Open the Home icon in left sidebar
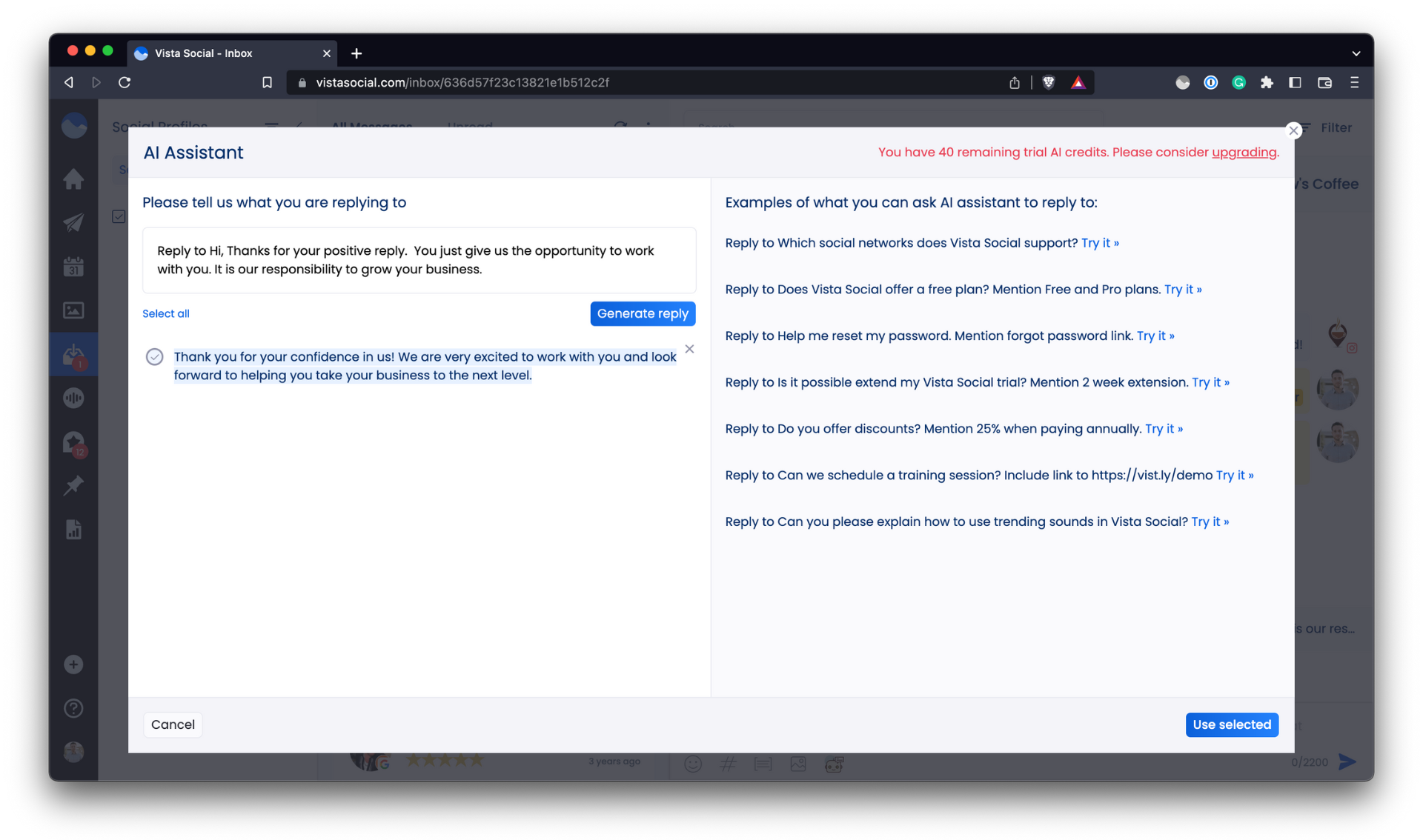This screenshot has width=1423, height=840. pos(73,179)
